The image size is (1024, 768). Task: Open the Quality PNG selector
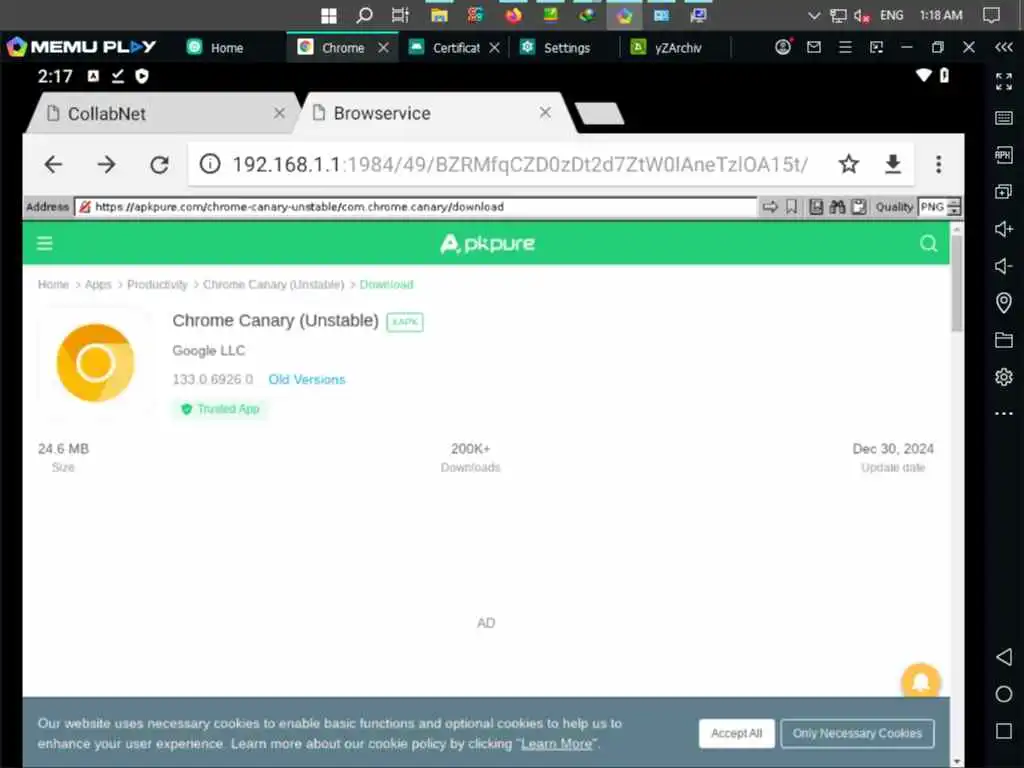click(x=932, y=207)
